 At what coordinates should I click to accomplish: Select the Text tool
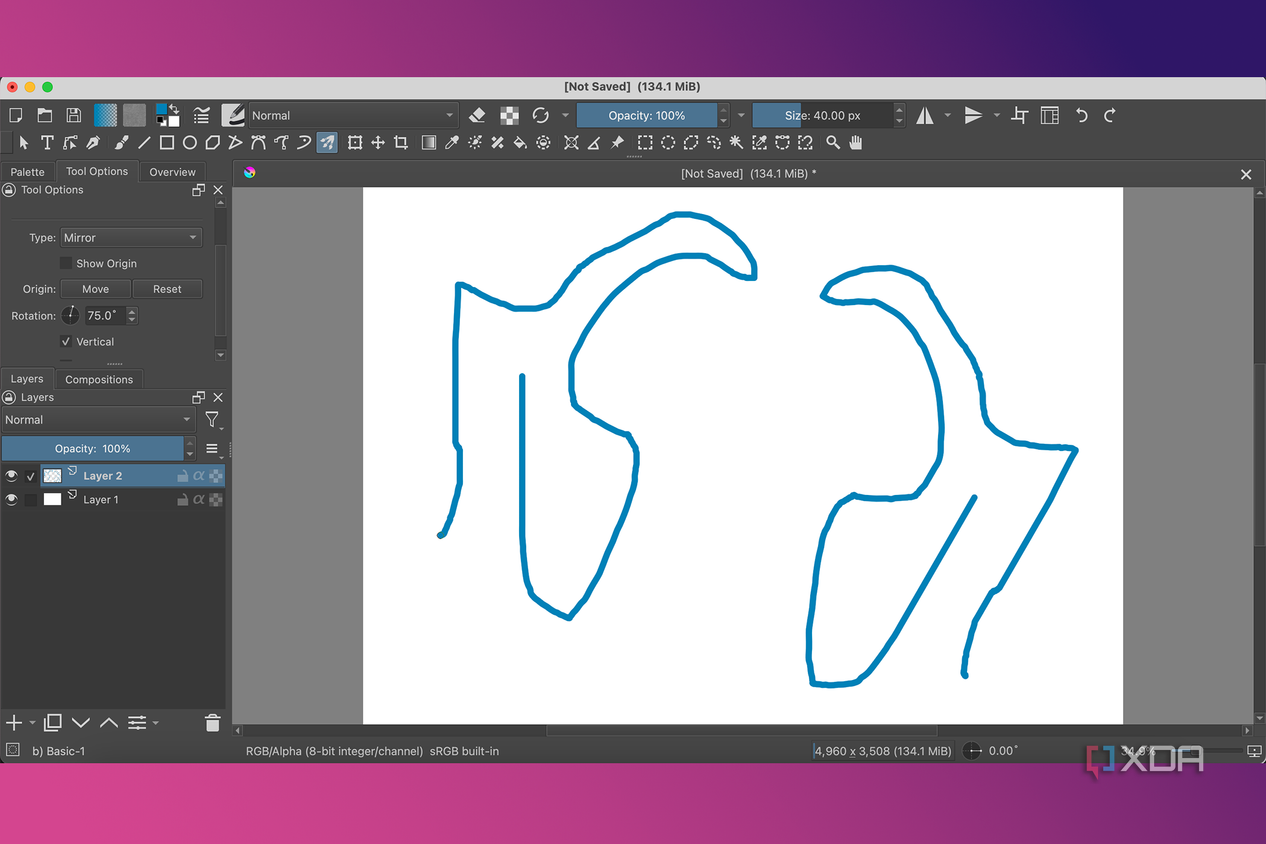[x=47, y=143]
